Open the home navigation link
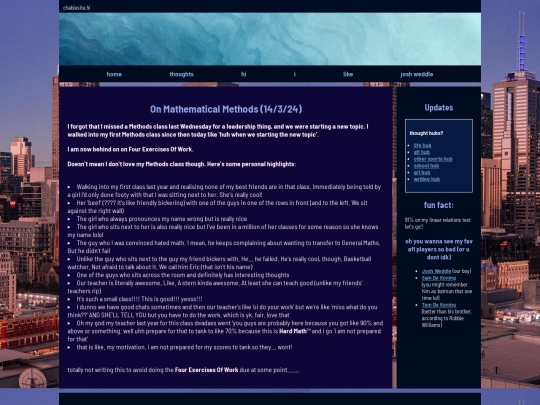The image size is (540, 405). [114, 74]
